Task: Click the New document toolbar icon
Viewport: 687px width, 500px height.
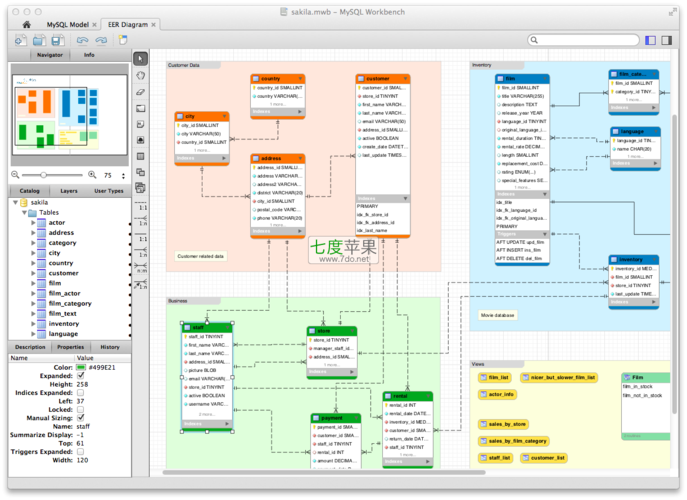Action: [x=21, y=40]
